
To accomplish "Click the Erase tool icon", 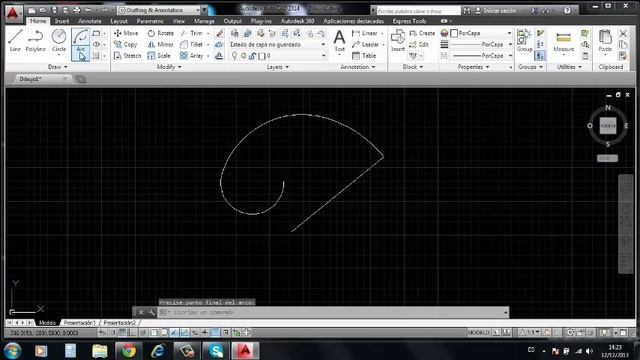I will click(219, 33).
